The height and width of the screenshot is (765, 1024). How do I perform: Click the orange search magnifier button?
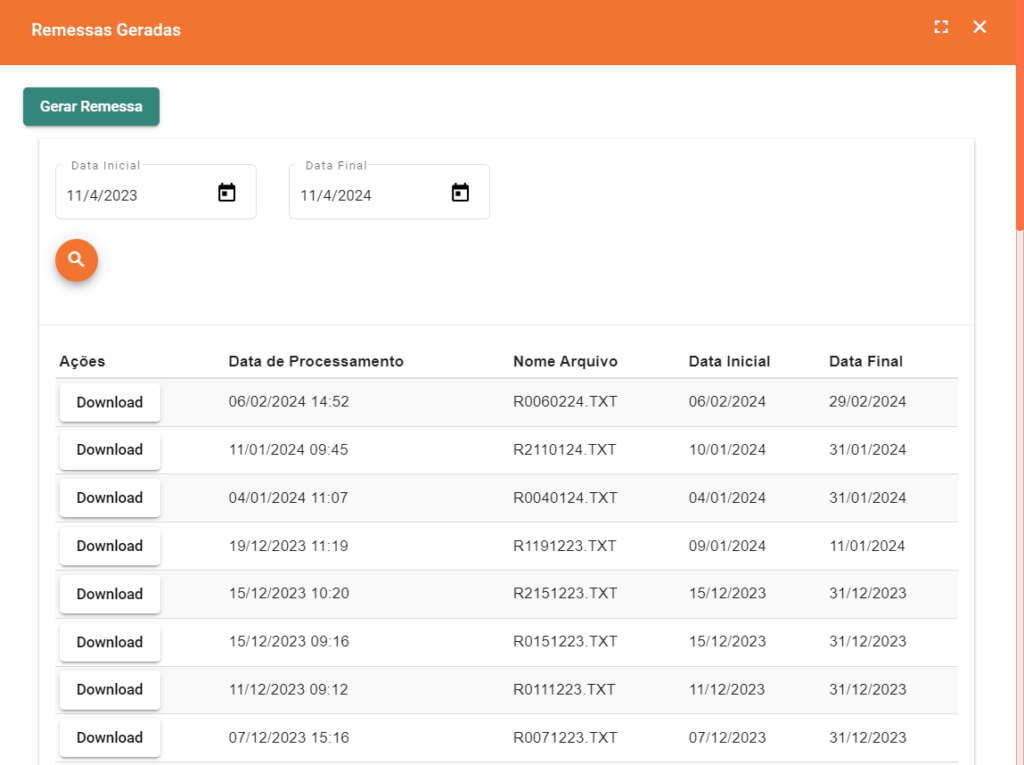[x=76, y=260]
